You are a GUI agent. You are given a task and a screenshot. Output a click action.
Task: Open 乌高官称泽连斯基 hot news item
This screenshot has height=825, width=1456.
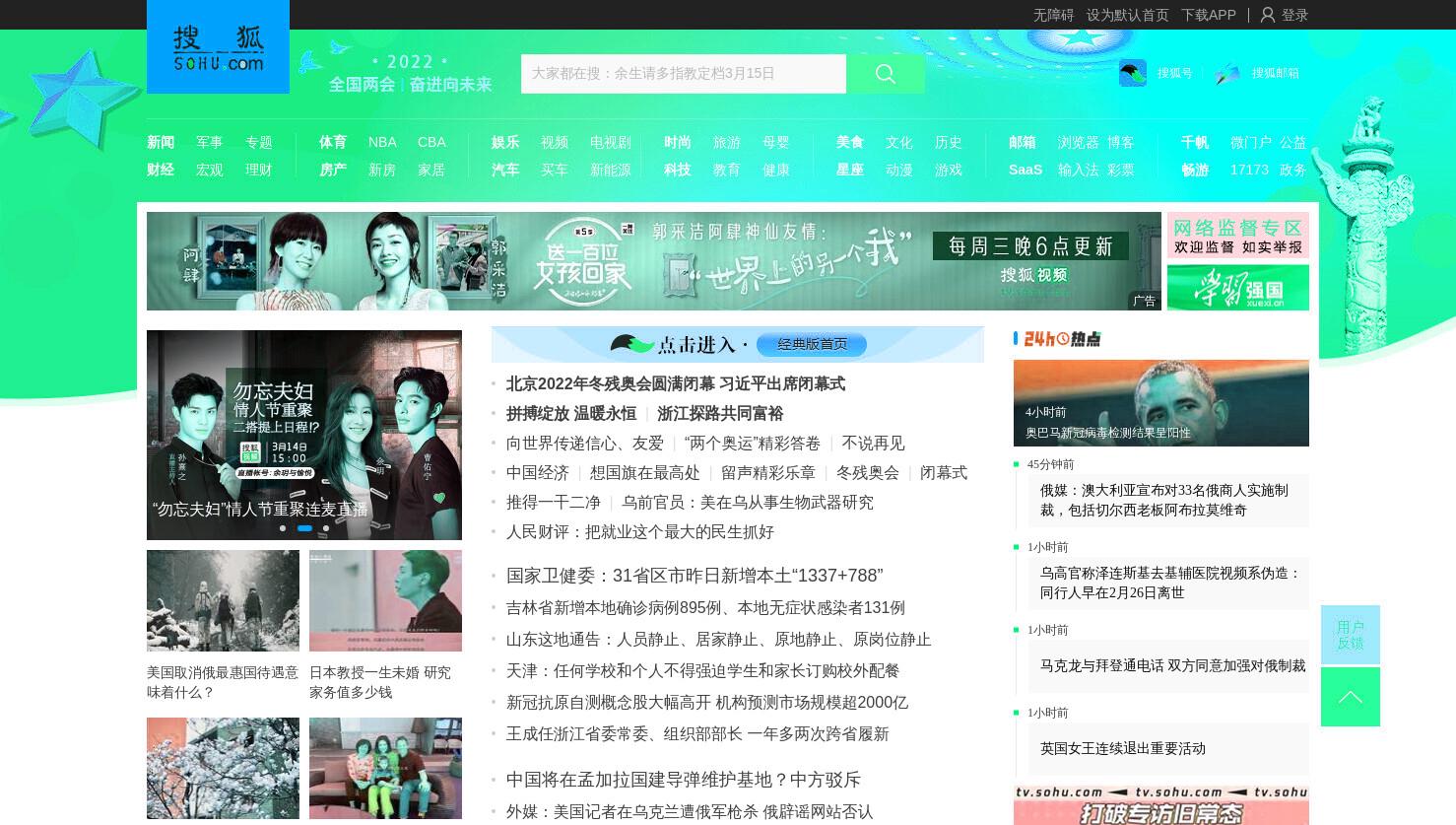1168,583
